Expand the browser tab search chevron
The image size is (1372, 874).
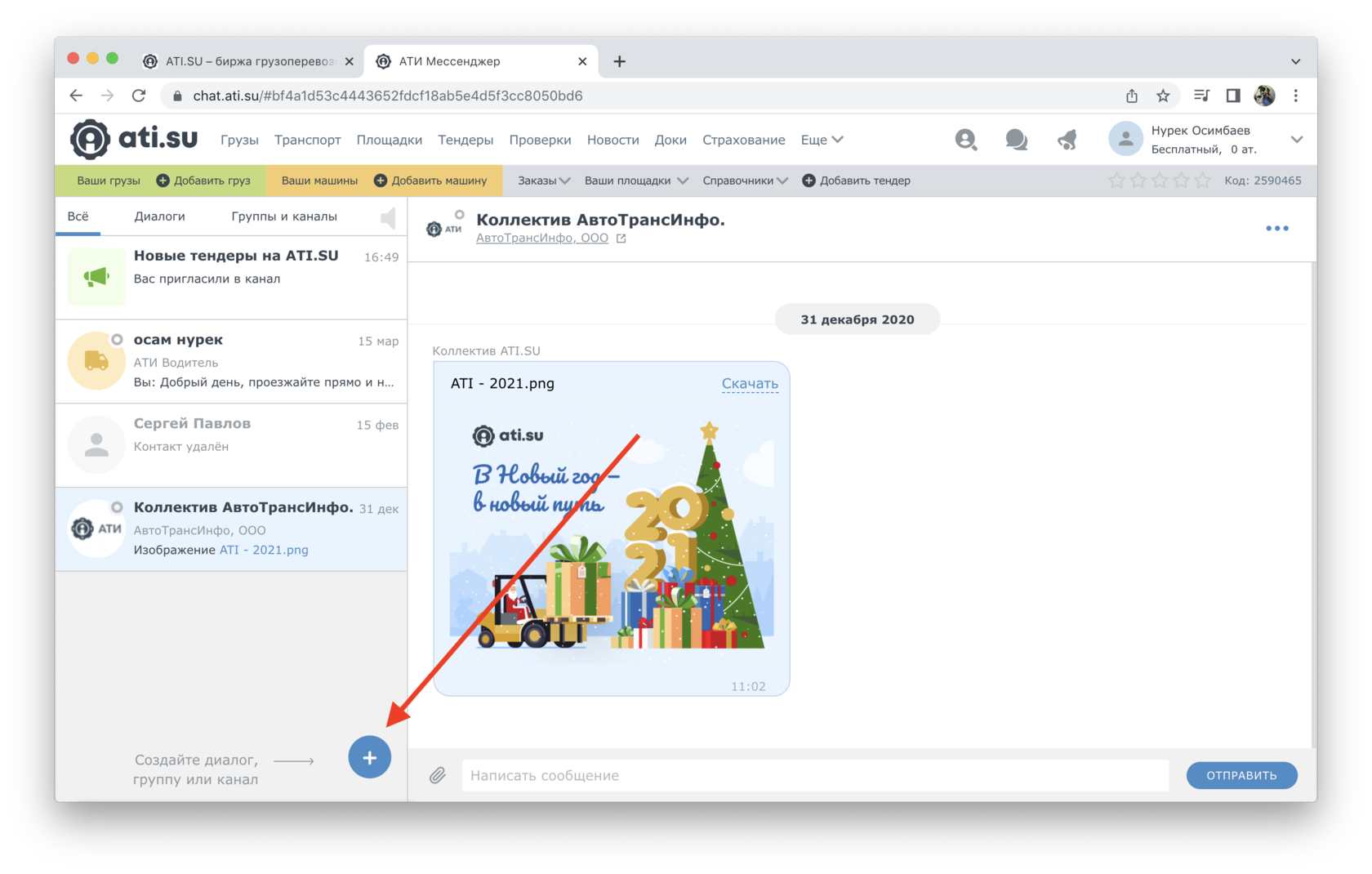tap(1295, 62)
